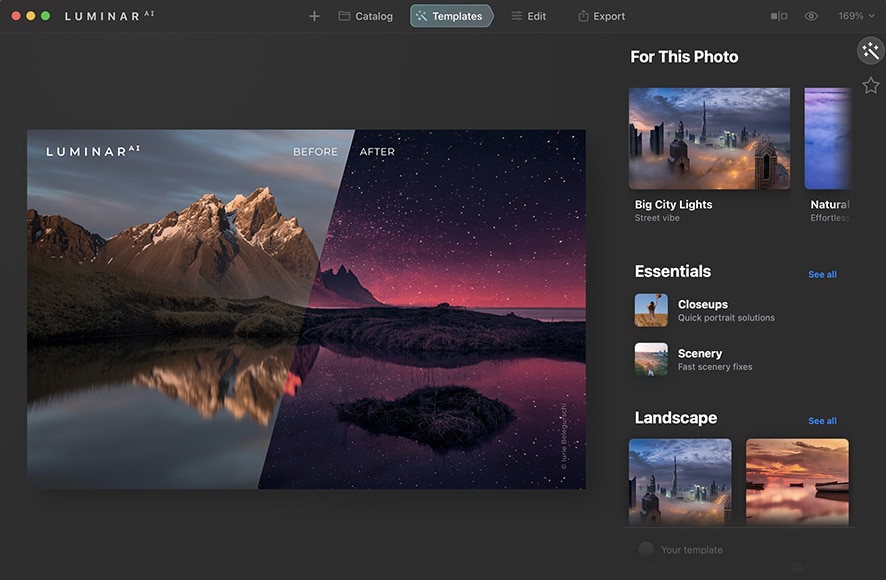This screenshot has height=580, width=886.
Task: Apply the Big City Lights template
Action: pyautogui.click(x=709, y=138)
